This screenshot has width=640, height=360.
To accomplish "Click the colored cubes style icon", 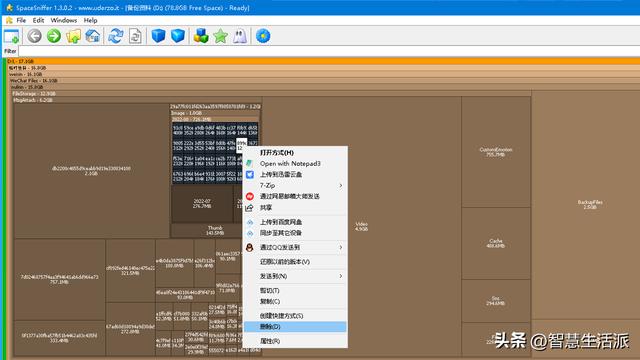I will click(x=201, y=36).
